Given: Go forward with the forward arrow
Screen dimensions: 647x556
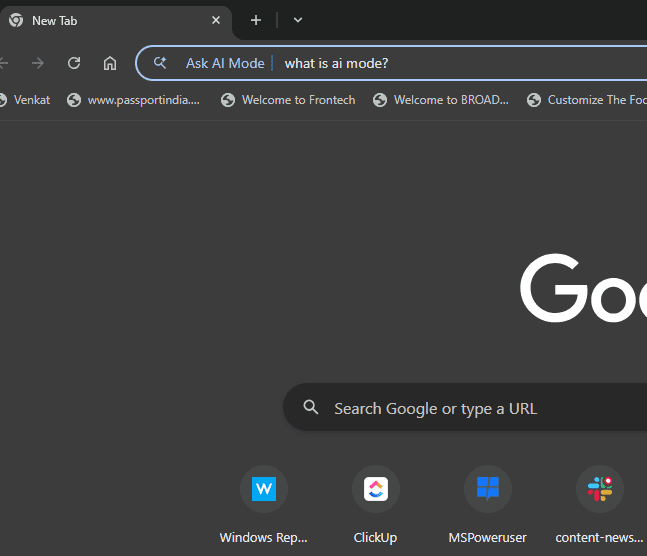Looking at the screenshot, I should click(38, 63).
